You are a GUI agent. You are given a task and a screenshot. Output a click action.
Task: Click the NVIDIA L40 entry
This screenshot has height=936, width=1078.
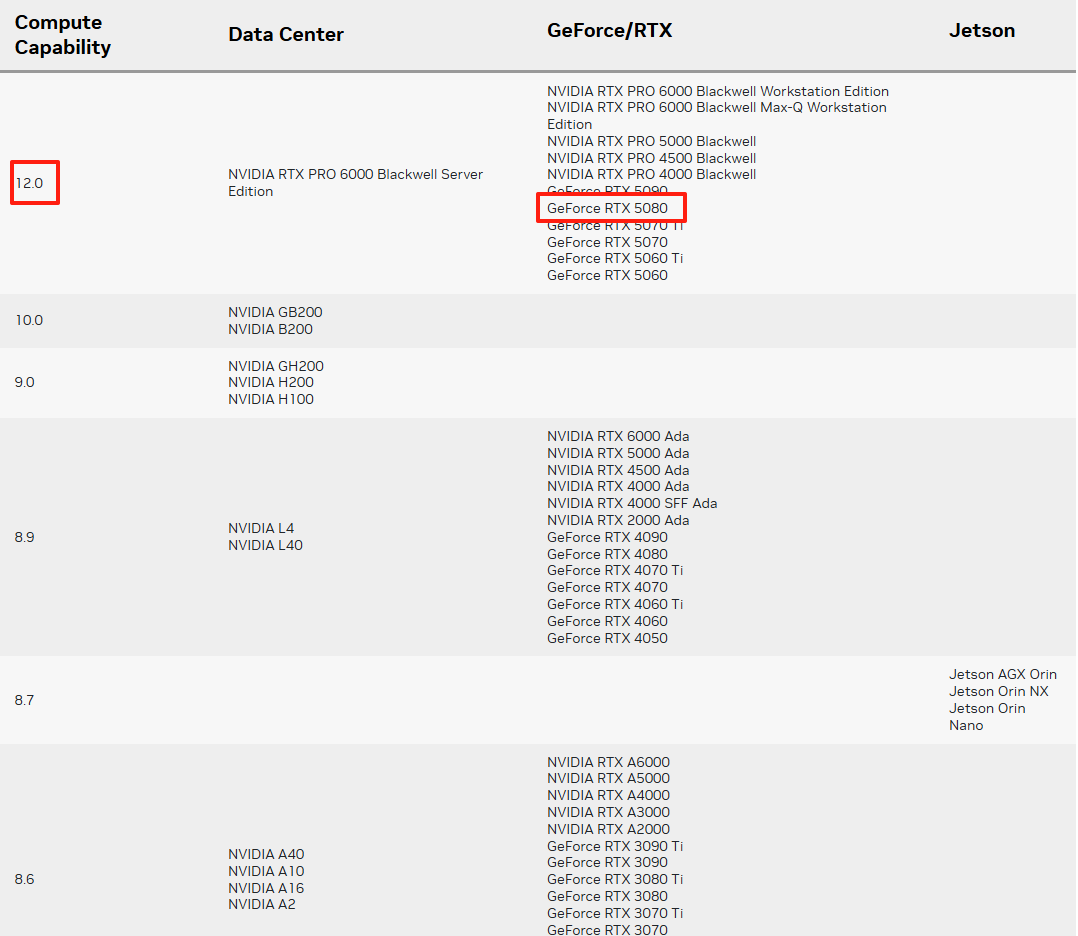pos(265,545)
